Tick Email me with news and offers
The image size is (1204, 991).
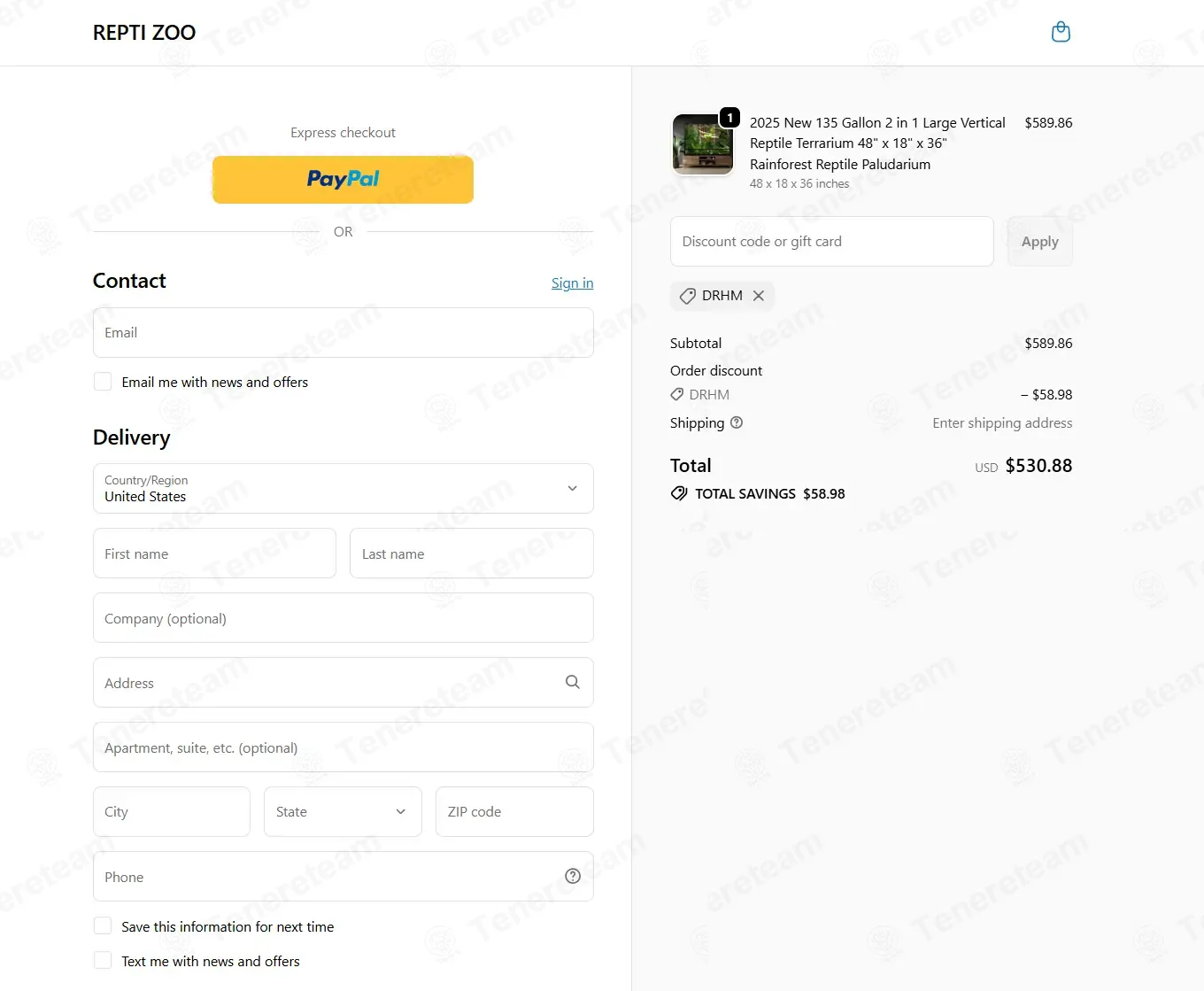point(103,382)
